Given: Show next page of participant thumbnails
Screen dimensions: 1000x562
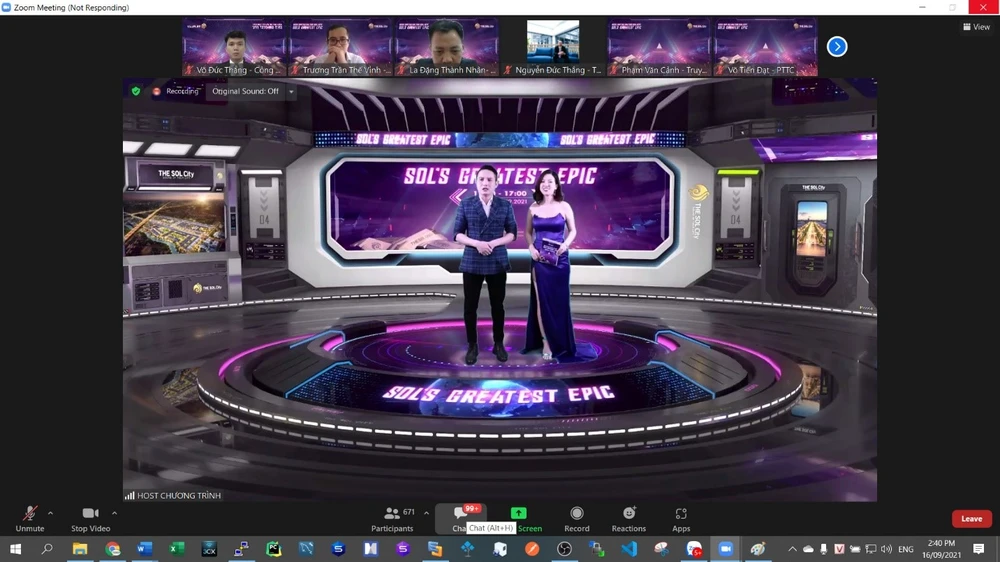Looking at the screenshot, I should tap(837, 46).
